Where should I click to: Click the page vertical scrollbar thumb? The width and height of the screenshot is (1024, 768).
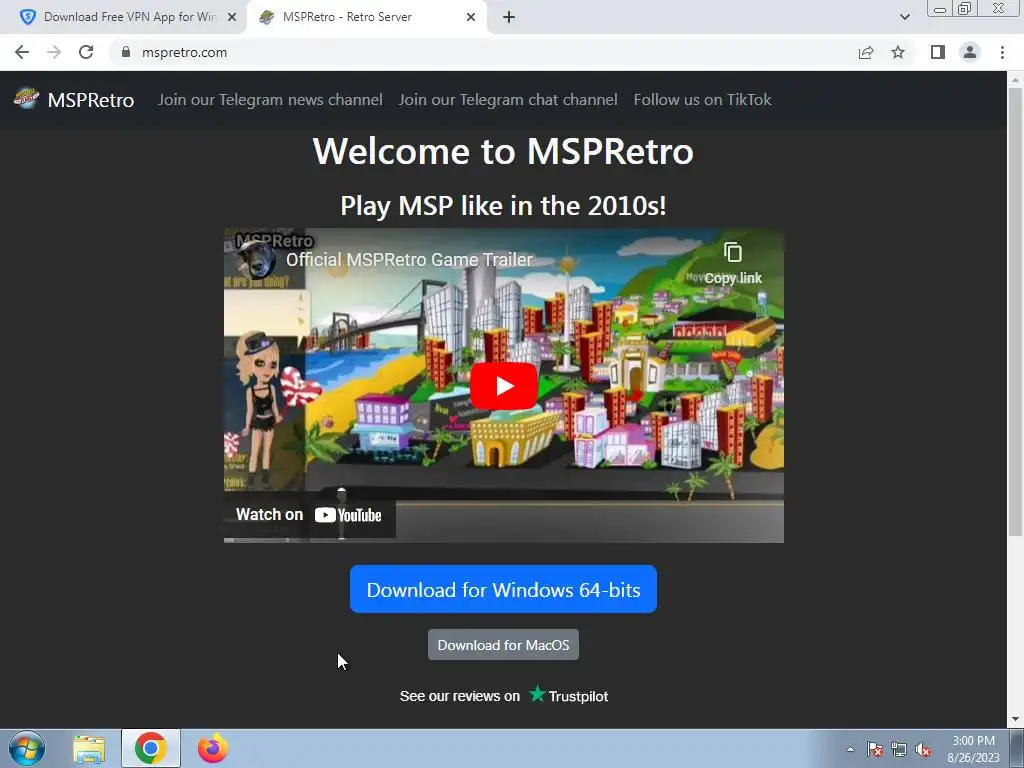click(x=1015, y=310)
